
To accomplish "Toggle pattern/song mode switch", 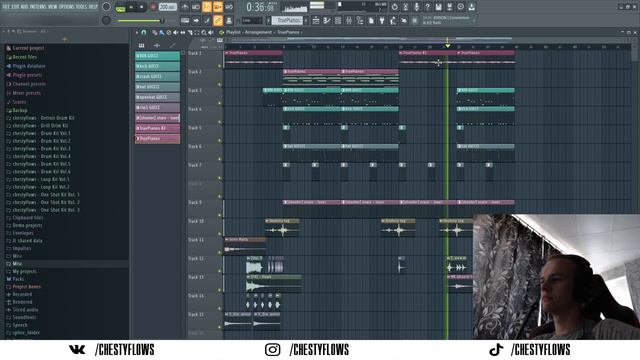I will pyautogui.click(x=120, y=7).
